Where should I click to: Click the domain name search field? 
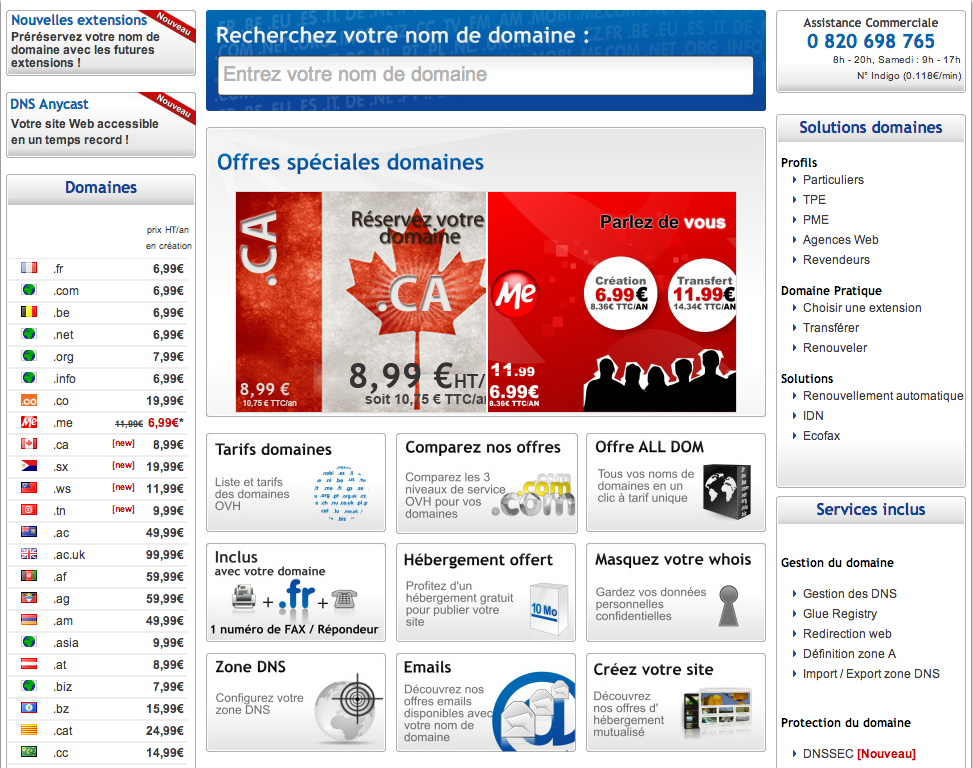point(485,75)
